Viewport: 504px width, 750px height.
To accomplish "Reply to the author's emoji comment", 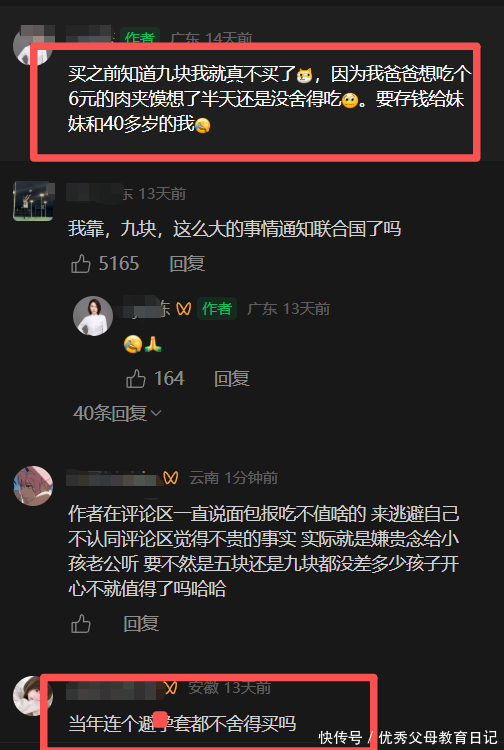I will pos(231,379).
